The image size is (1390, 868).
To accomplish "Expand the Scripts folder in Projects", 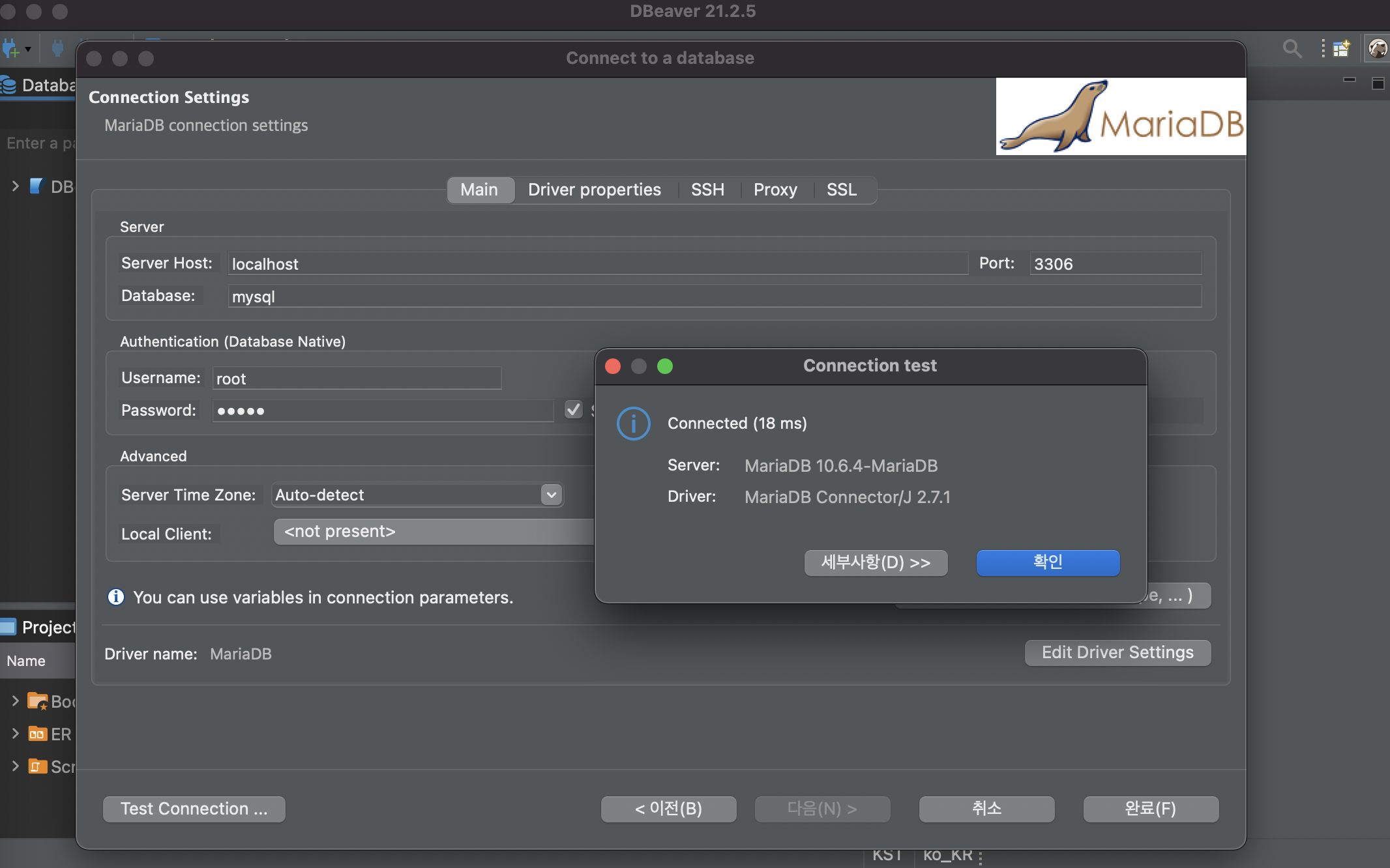I will (x=15, y=766).
